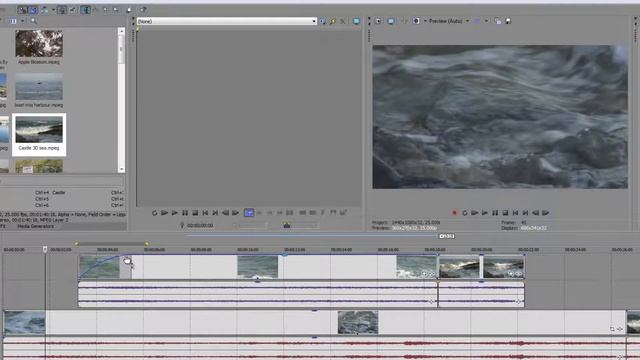Toggle preview on external monitor icon
The height and width of the screenshot is (360, 640).
pyautogui.click(x=391, y=21)
